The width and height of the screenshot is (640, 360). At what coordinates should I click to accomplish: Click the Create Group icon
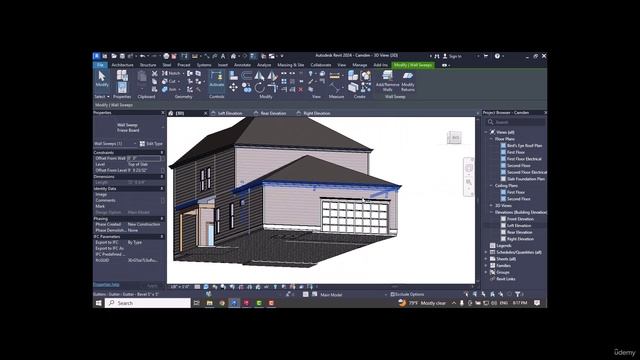click(x=366, y=76)
